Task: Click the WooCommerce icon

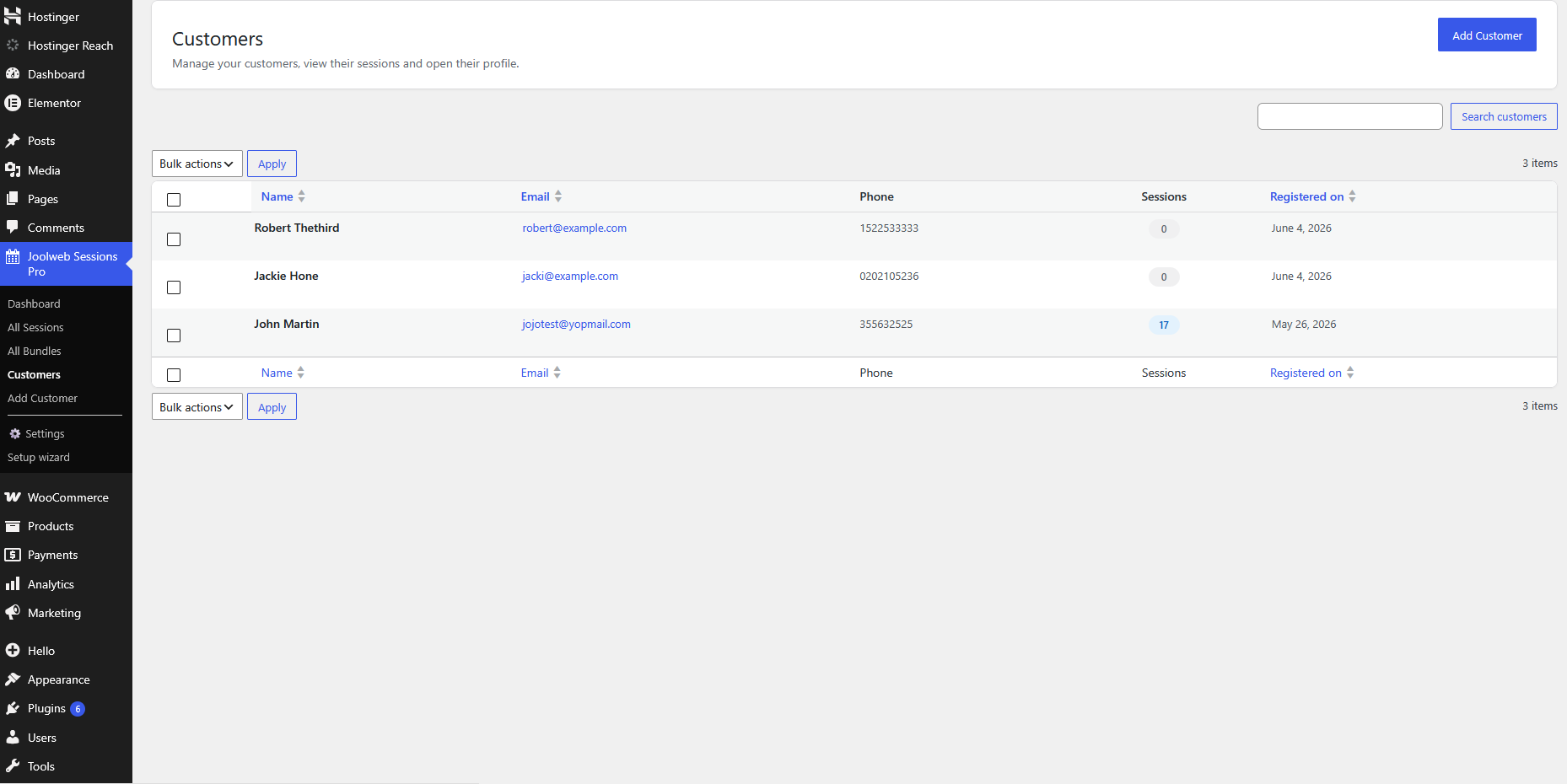Action: (13, 497)
